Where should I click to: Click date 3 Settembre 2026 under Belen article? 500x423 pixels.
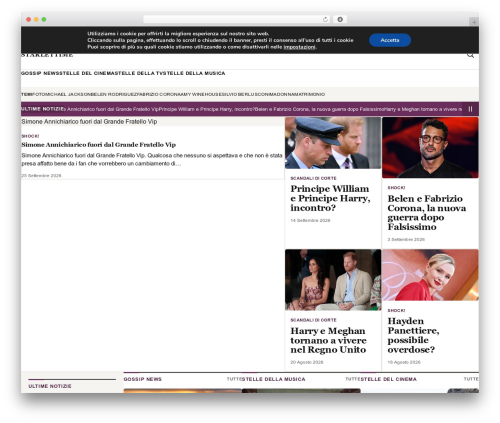pyautogui.click(x=406, y=239)
